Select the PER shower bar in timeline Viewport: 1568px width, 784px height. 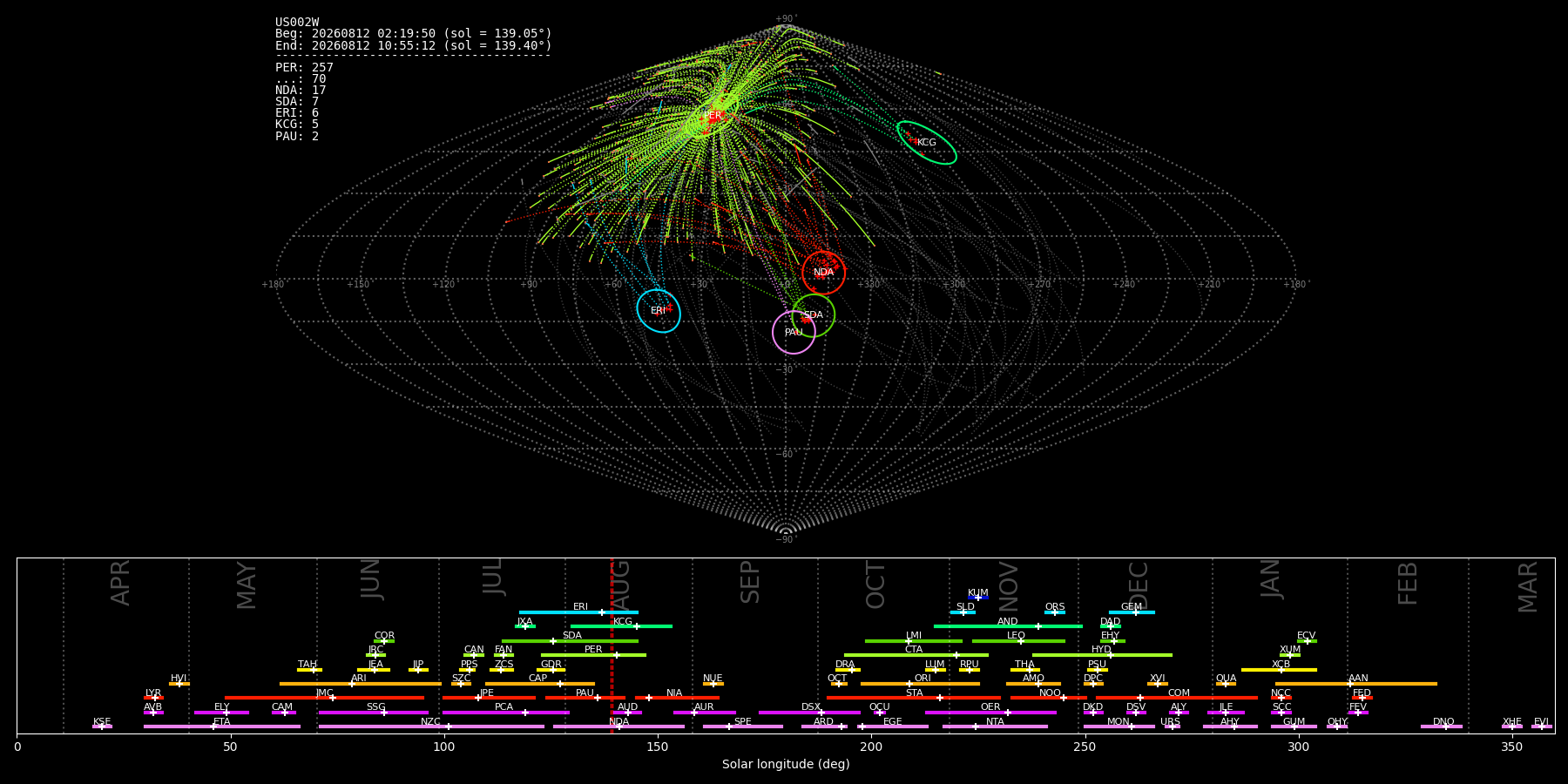pyautogui.click(x=593, y=655)
